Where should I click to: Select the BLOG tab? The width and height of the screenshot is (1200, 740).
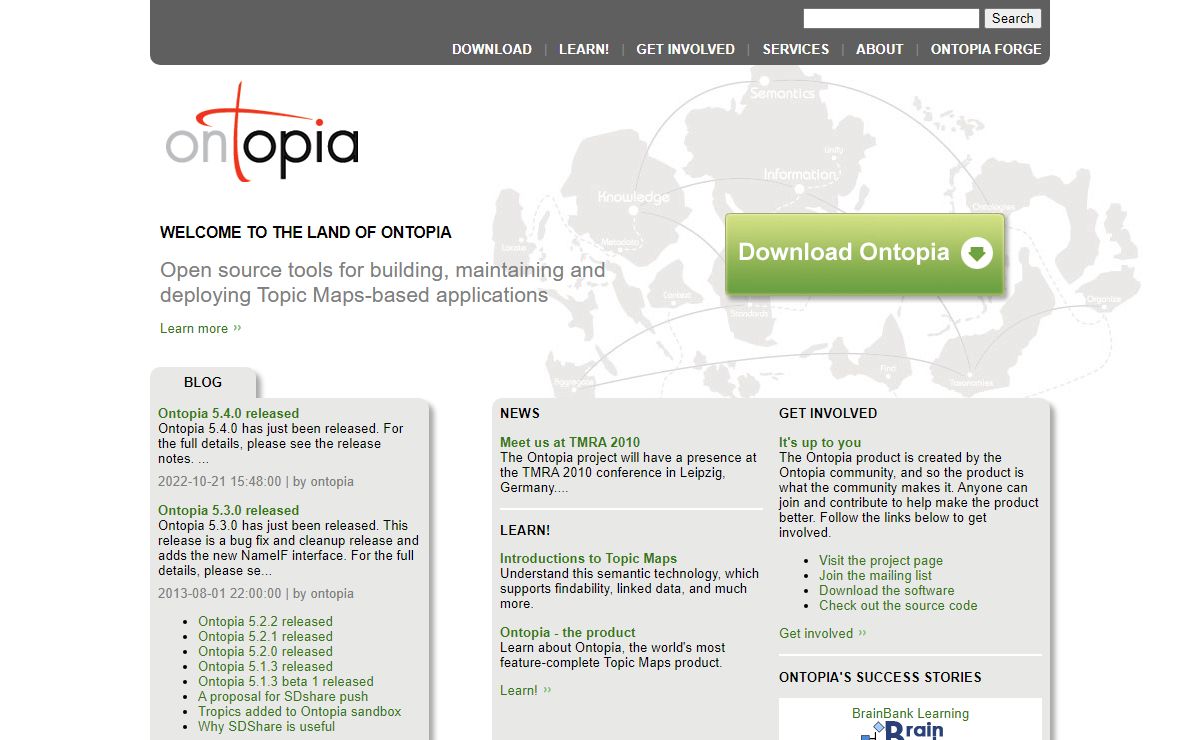pyautogui.click(x=203, y=382)
